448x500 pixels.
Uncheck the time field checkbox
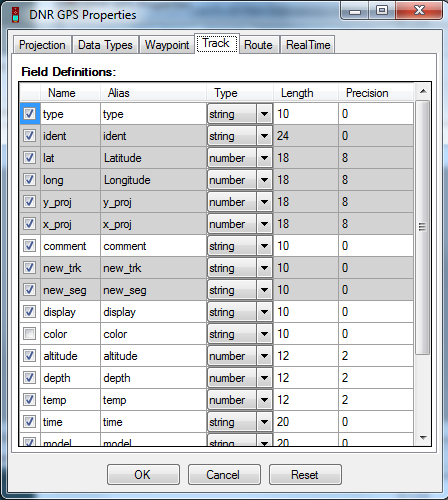29,422
